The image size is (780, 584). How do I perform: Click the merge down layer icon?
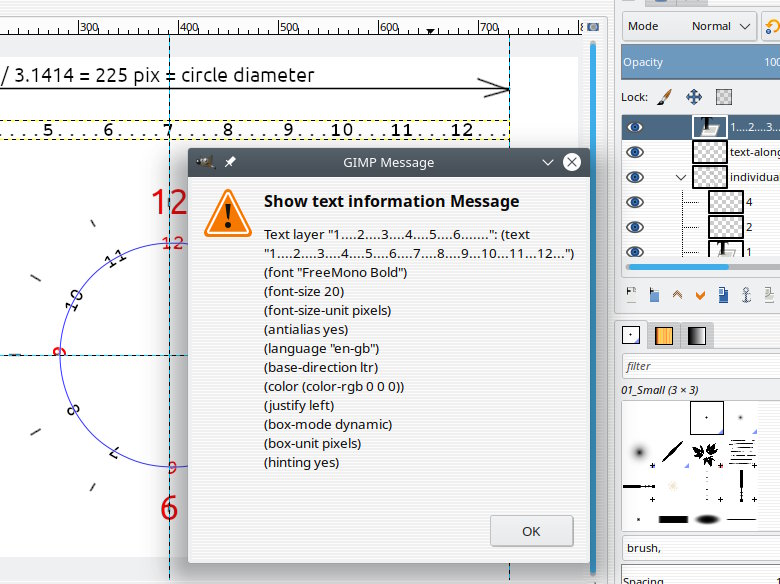pos(769,294)
